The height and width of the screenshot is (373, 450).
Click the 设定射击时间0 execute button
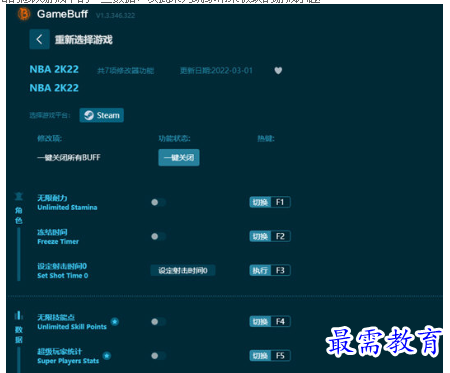[x=183, y=270]
